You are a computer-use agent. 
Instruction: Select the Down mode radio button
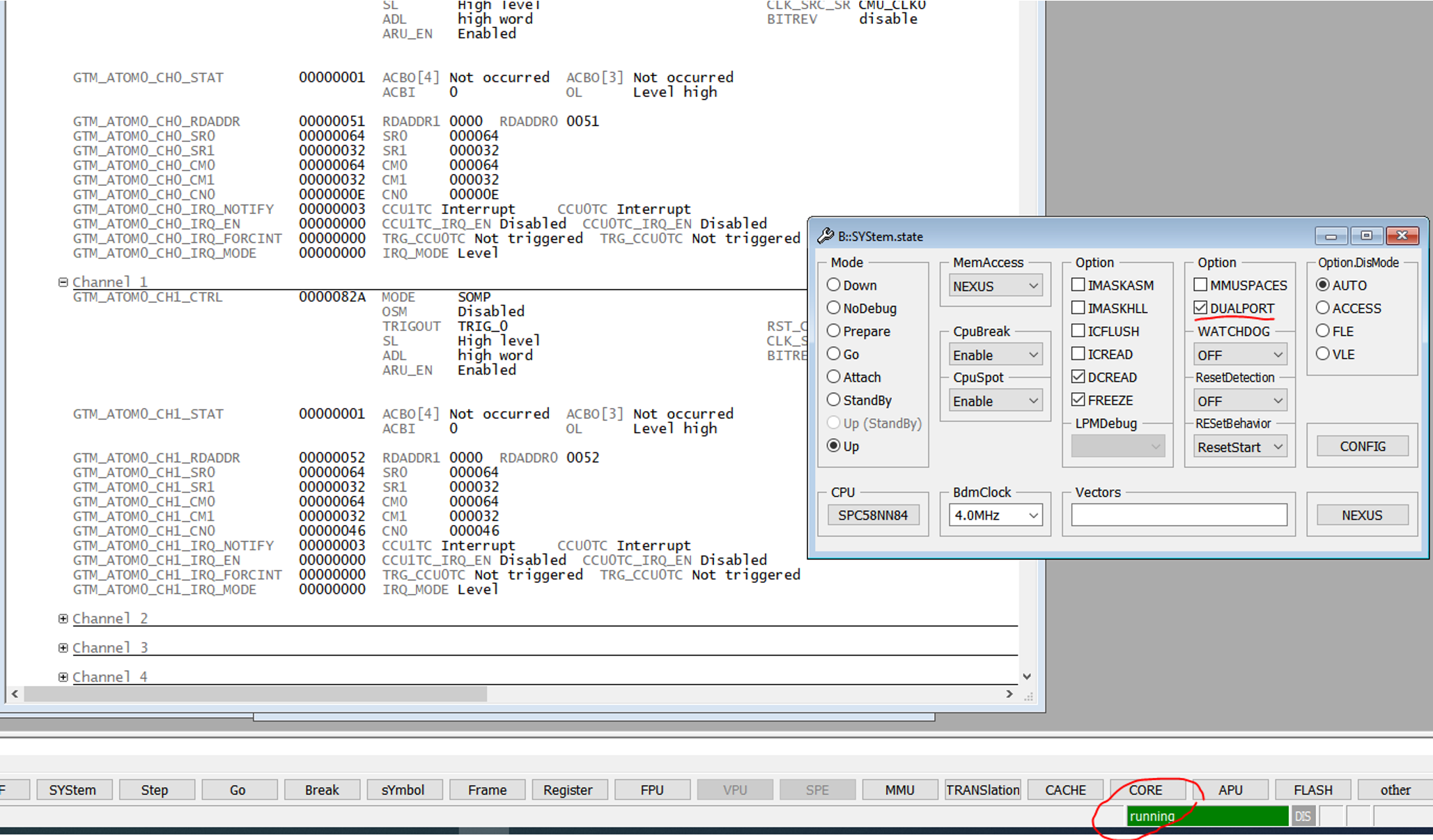tap(834, 285)
